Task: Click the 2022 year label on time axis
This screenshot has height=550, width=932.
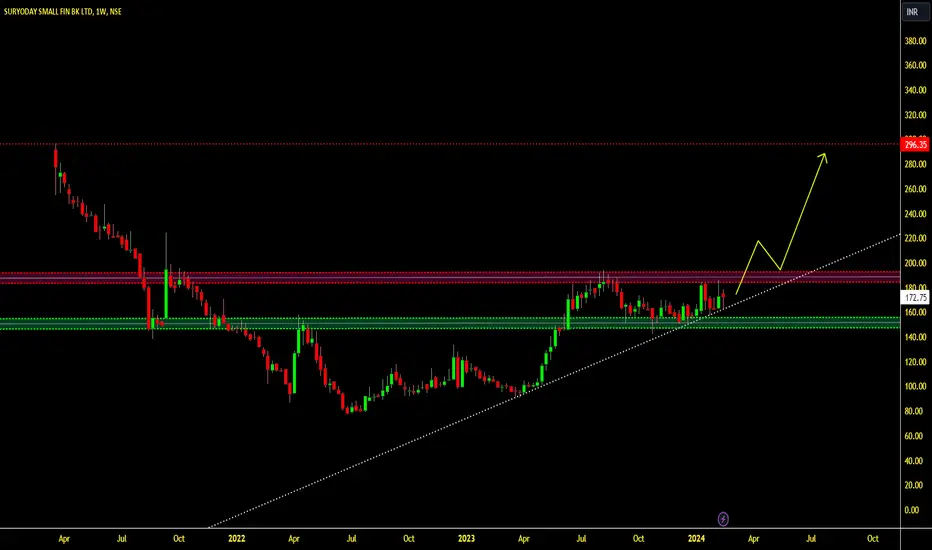Action: coord(237,539)
